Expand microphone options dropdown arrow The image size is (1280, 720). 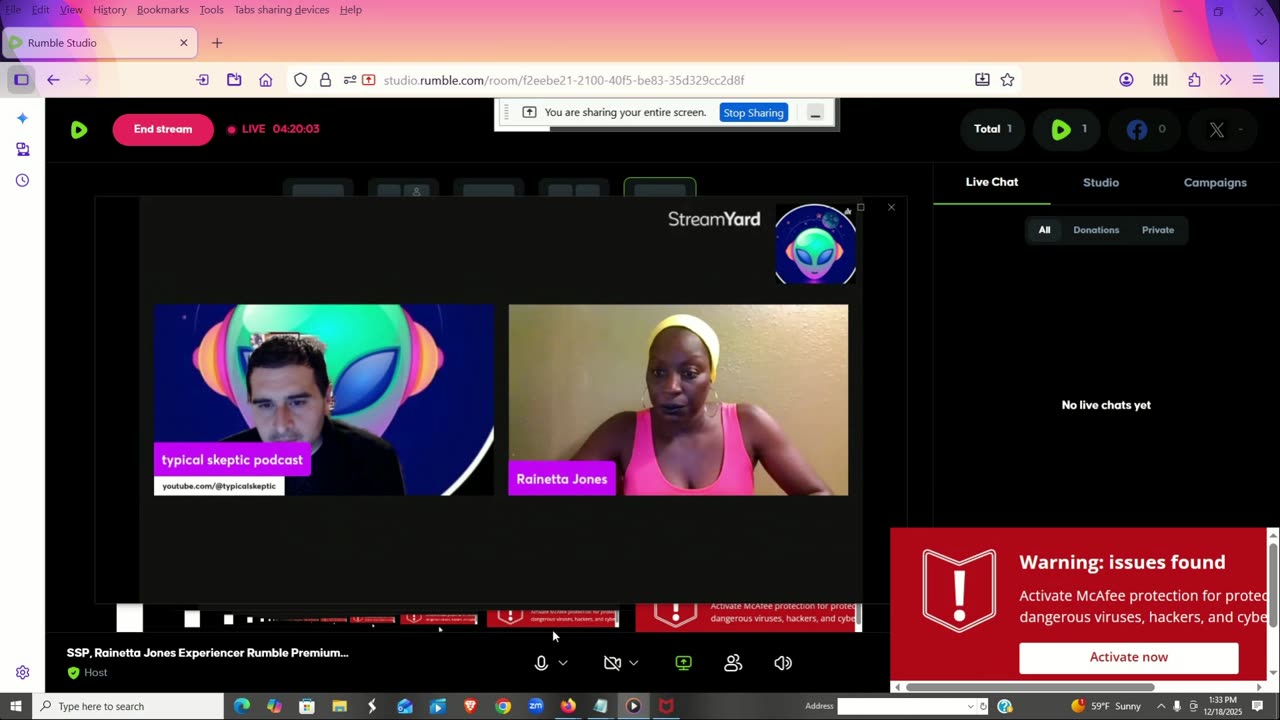tap(563, 663)
